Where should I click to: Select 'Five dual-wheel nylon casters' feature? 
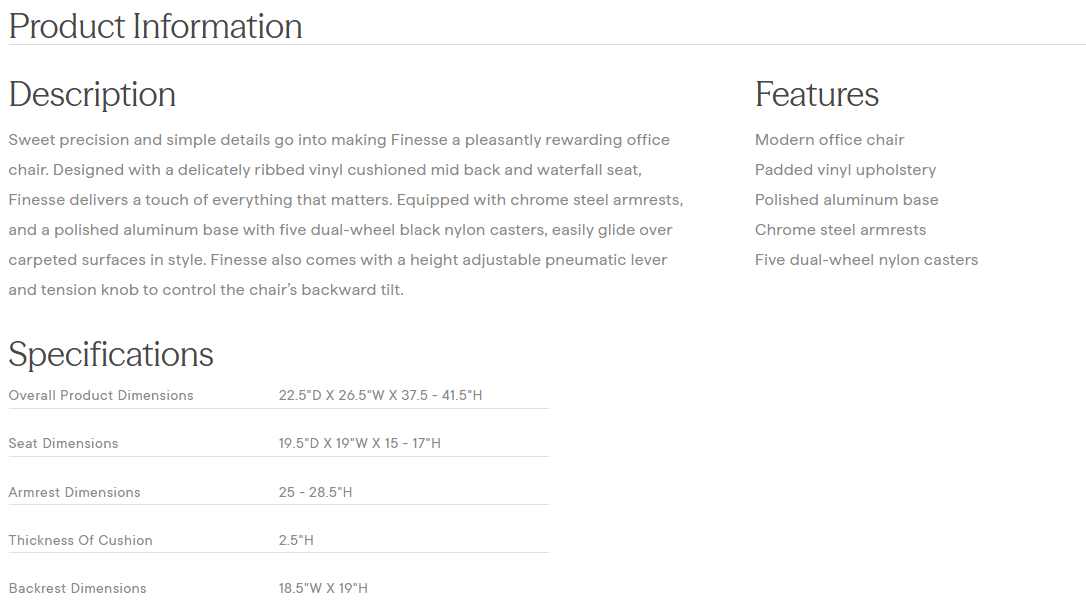(866, 260)
